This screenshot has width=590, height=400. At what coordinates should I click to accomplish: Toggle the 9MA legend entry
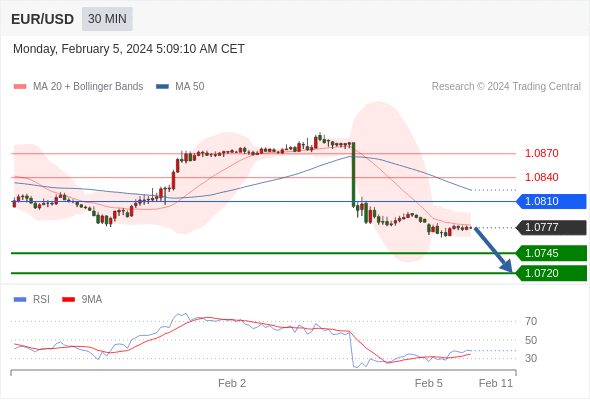point(82,300)
